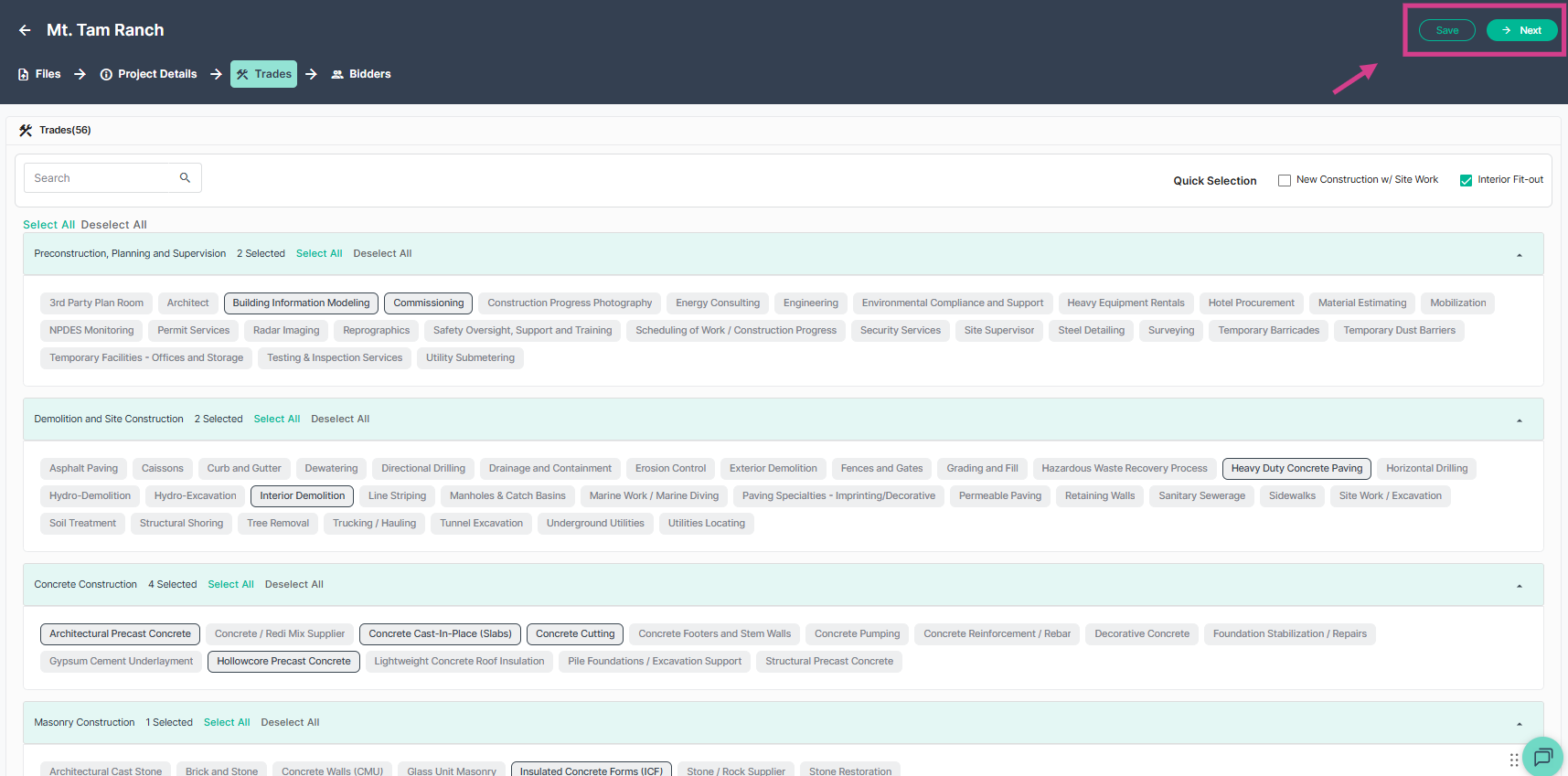Screen dimensions: 1568x776
Task: Collapse the Preconstruction, Planning and Supervision section
Action: pos(1520,255)
